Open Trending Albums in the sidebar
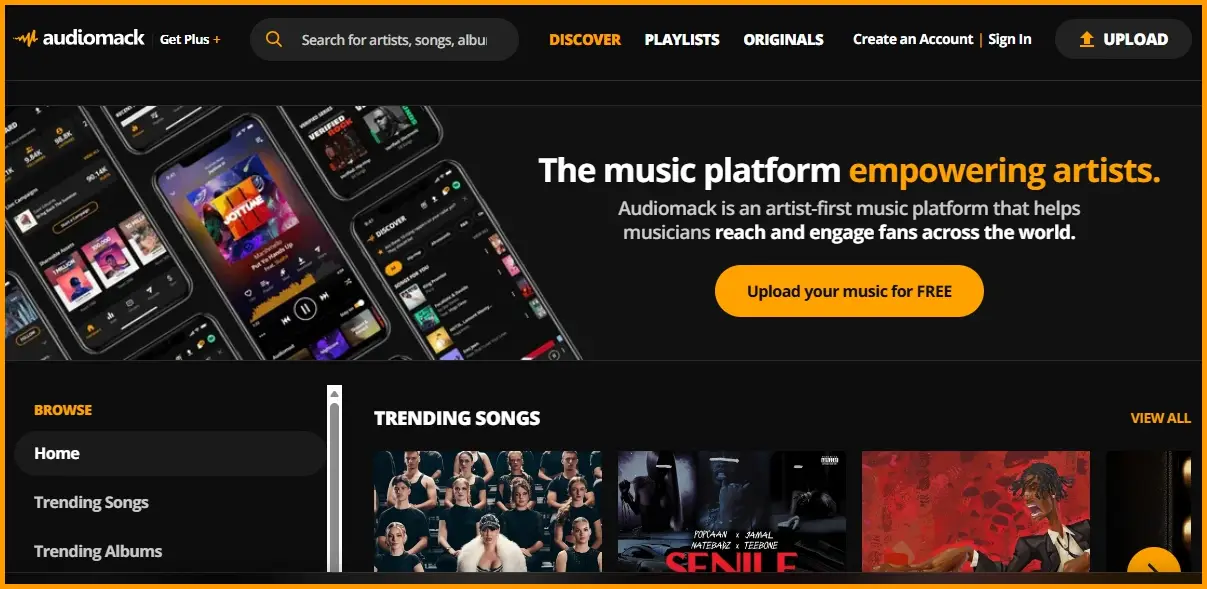The image size is (1207, 589). 98,551
